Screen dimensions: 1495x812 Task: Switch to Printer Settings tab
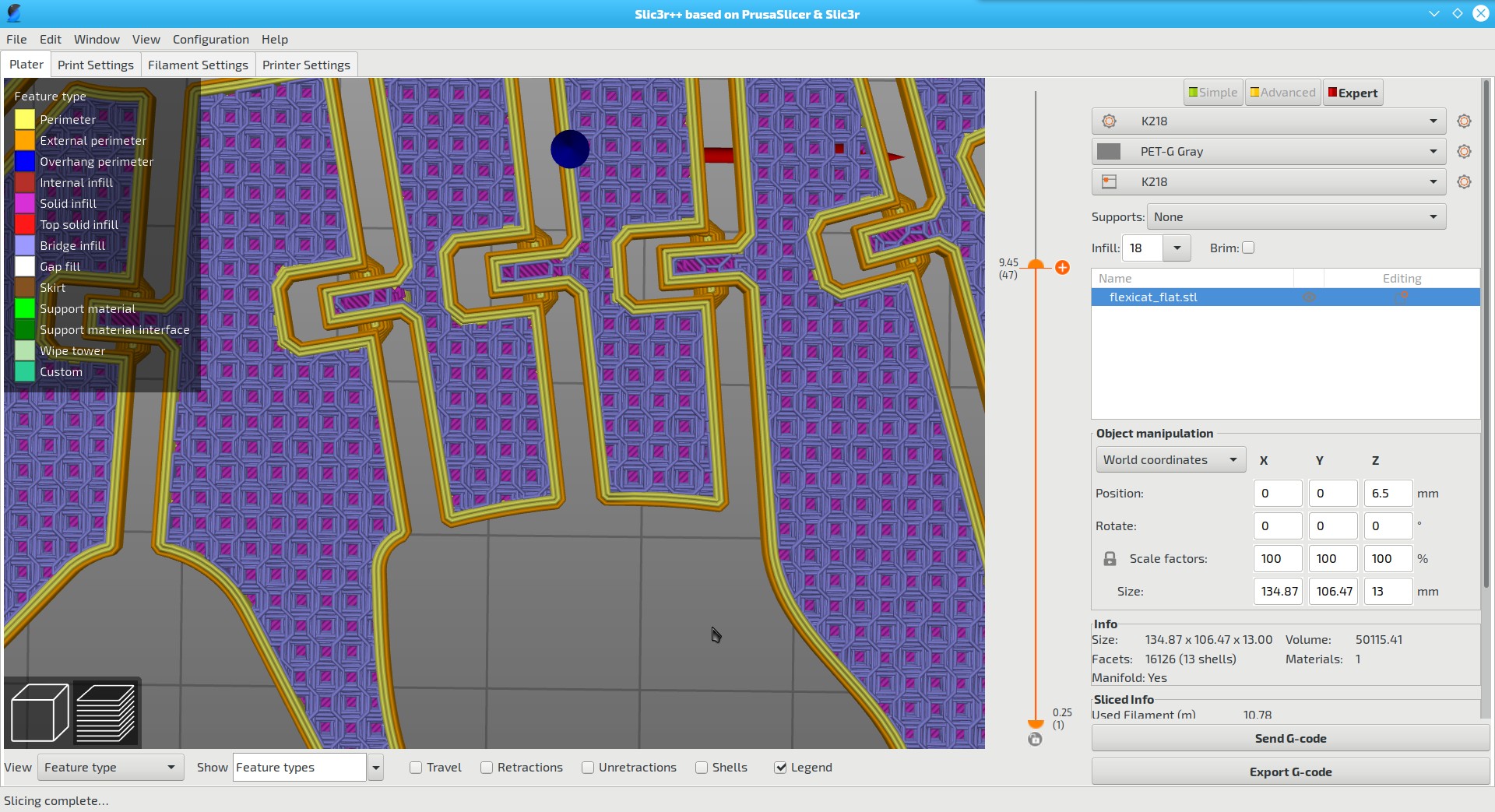306,65
